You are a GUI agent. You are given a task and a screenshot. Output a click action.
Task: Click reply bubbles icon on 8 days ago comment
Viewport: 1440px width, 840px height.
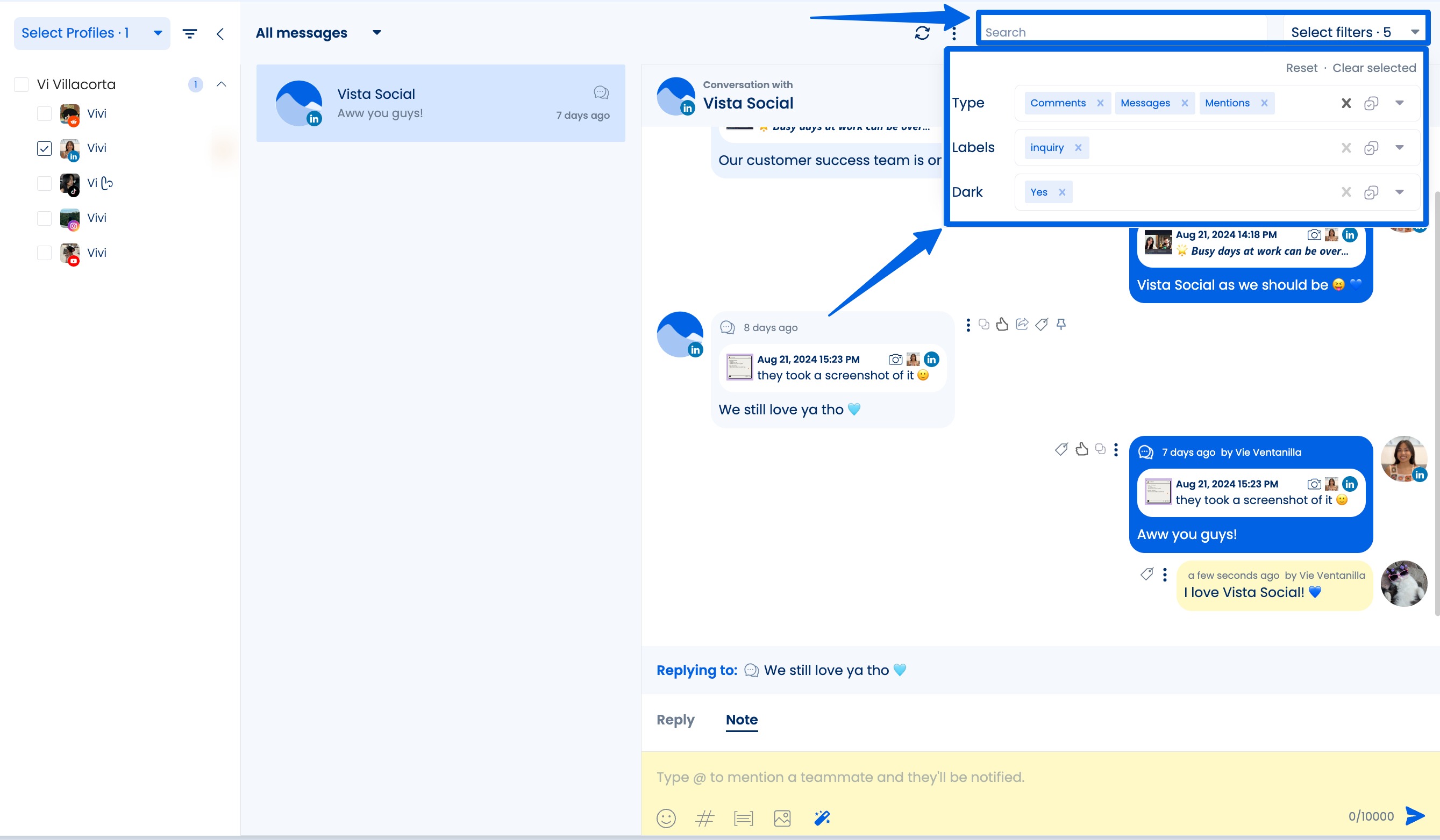(x=984, y=325)
